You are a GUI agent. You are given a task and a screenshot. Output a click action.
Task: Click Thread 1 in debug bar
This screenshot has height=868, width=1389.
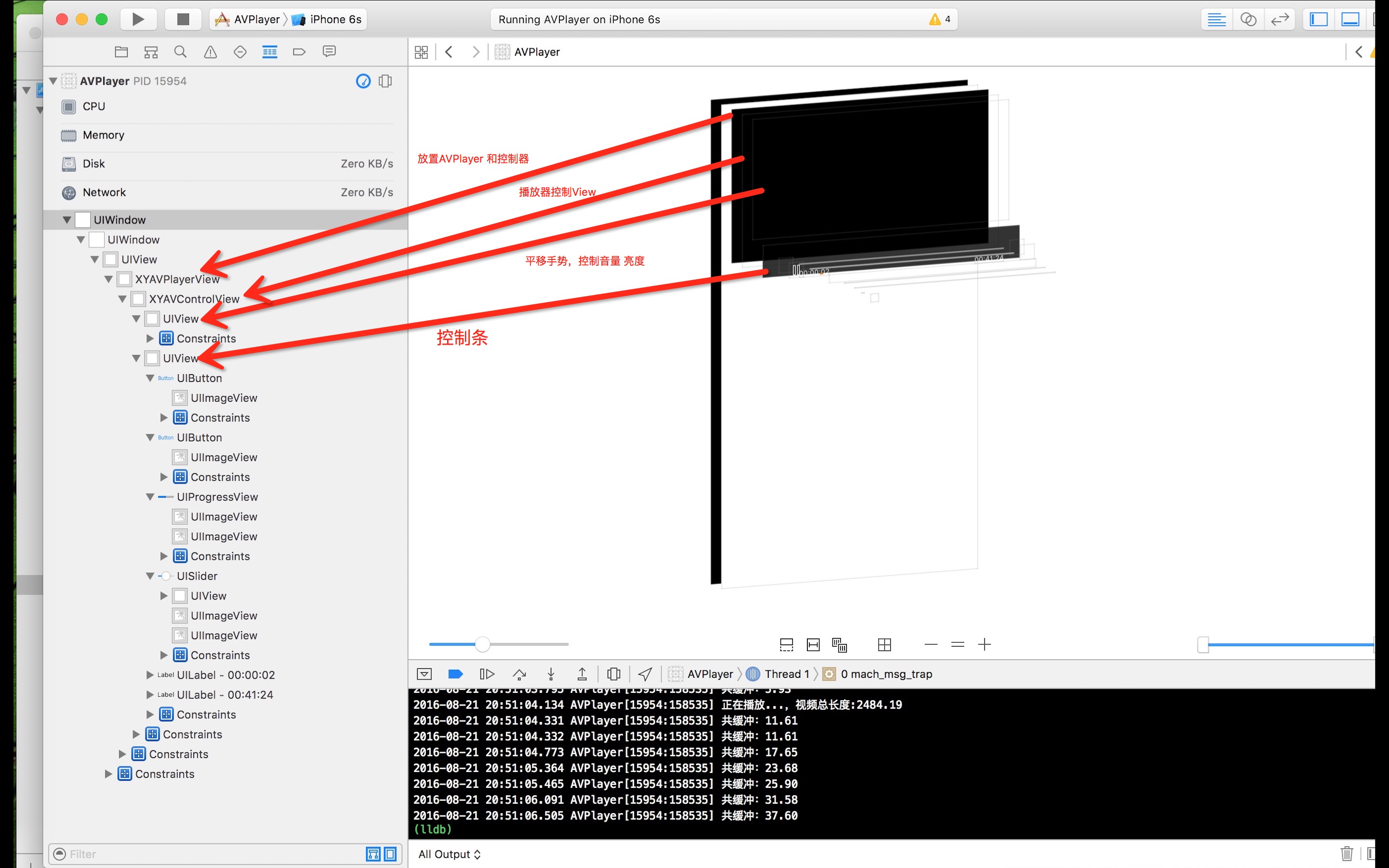tap(778, 674)
